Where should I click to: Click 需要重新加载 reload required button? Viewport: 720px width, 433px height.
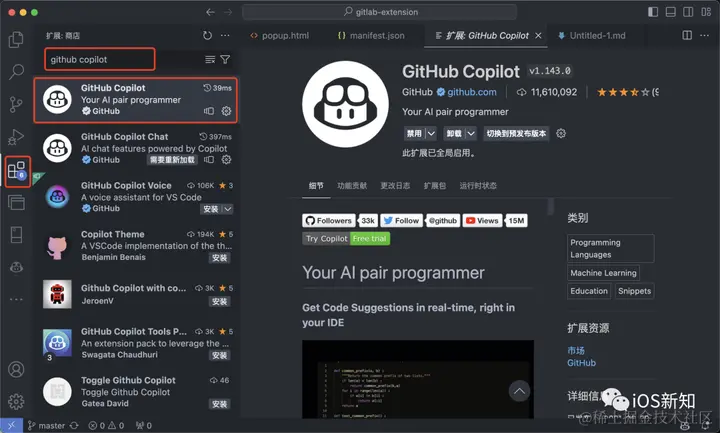(172, 159)
